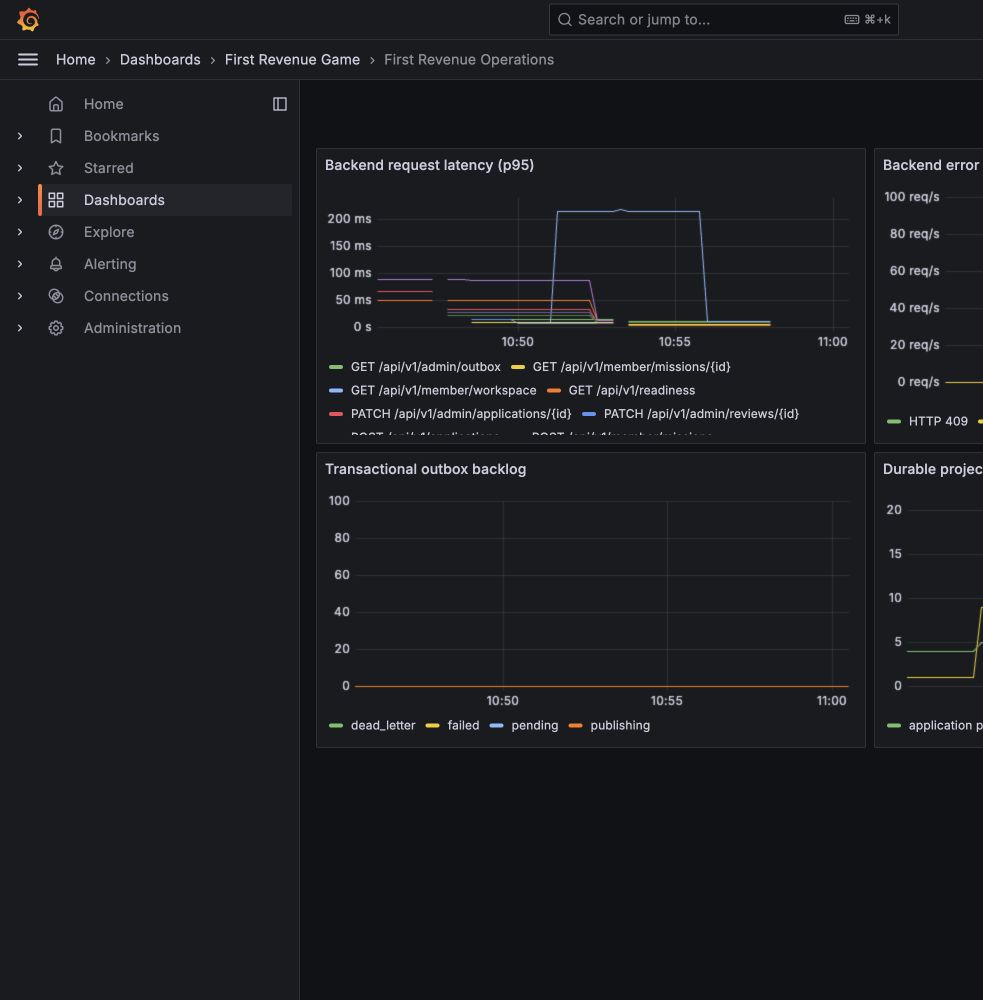
Task: Open Backend request latency (p95) panel title
Action: (x=429, y=165)
